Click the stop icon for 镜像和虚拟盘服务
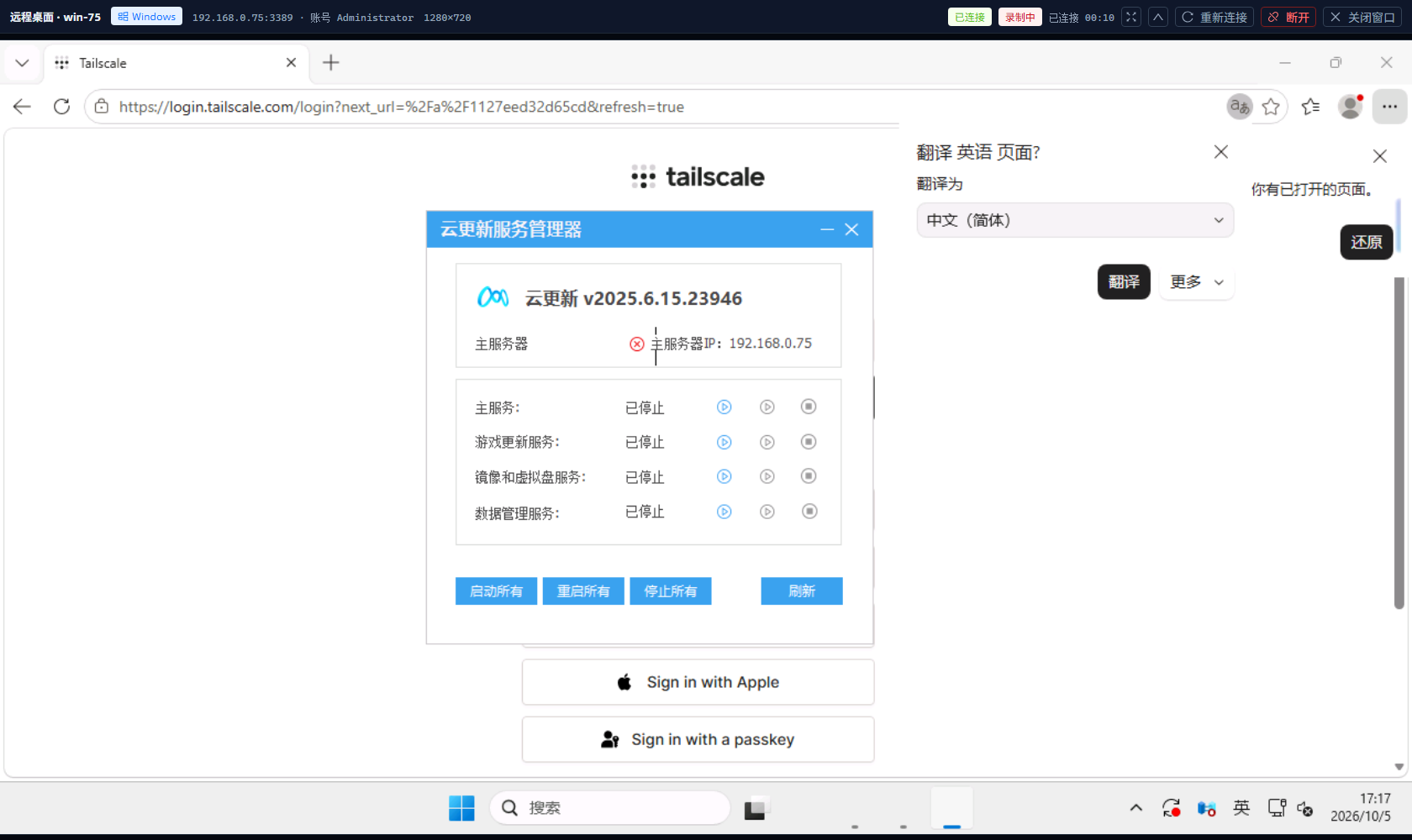The width and height of the screenshot is (1412, 840). tap(809, 476)
